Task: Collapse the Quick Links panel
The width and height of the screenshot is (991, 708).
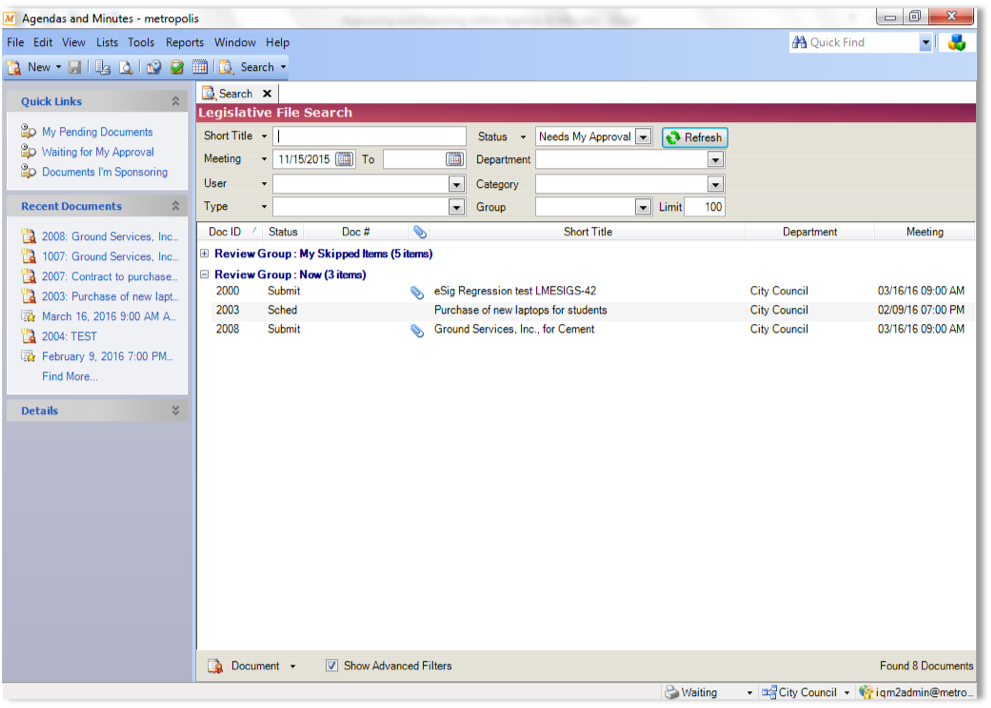Action: click(x=176, y=101)
